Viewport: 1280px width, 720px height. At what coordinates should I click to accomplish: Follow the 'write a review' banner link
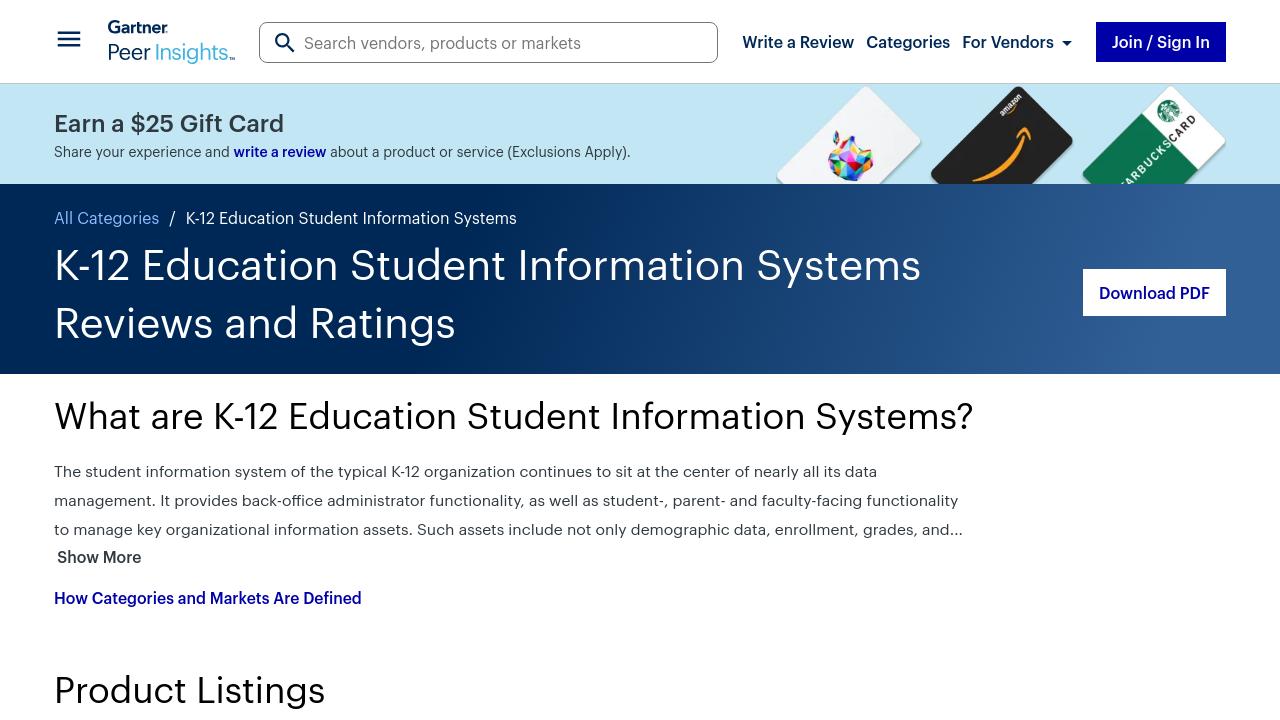tap(280, 152)
